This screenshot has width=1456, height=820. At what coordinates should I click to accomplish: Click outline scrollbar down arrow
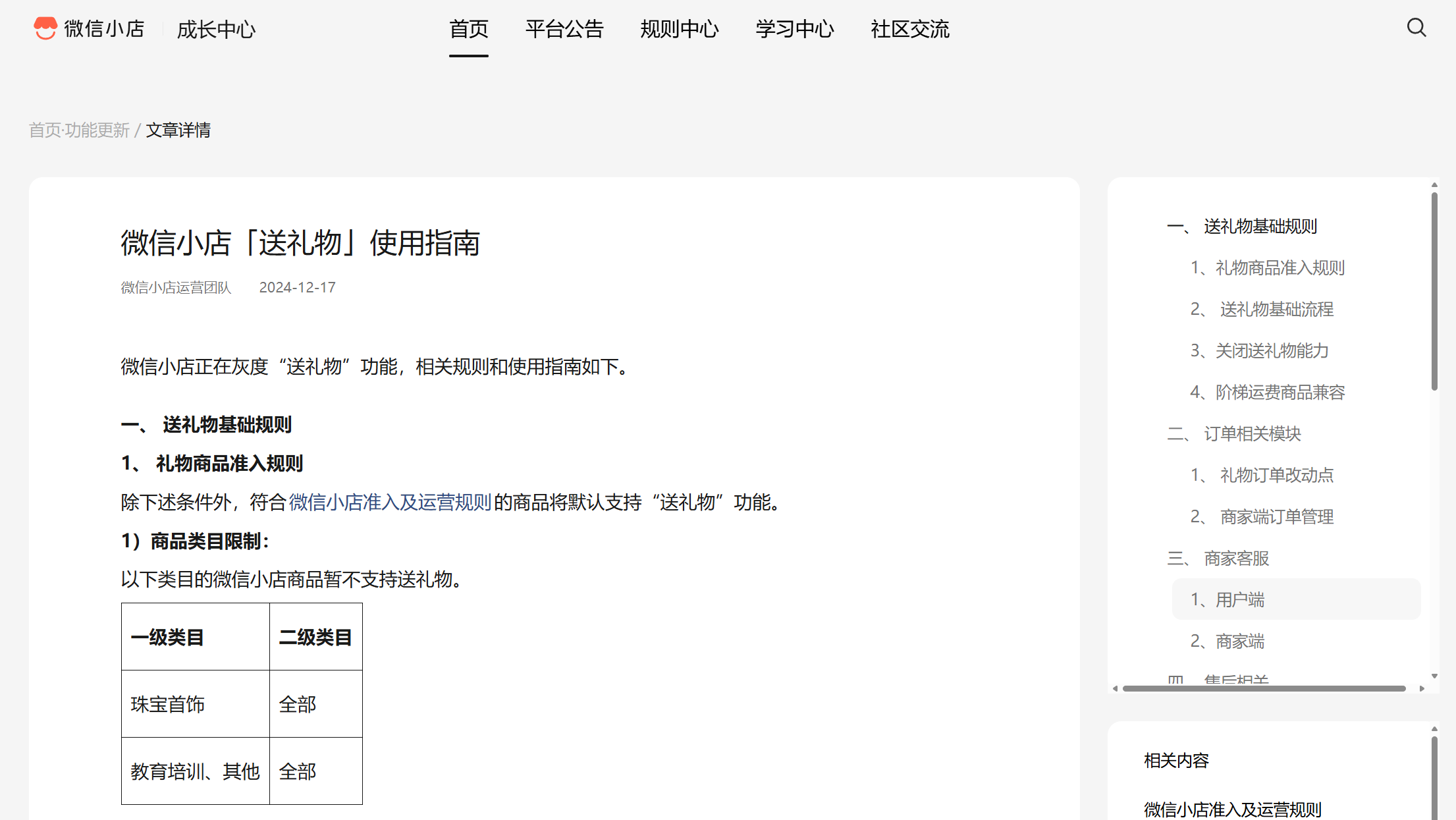1434,676
